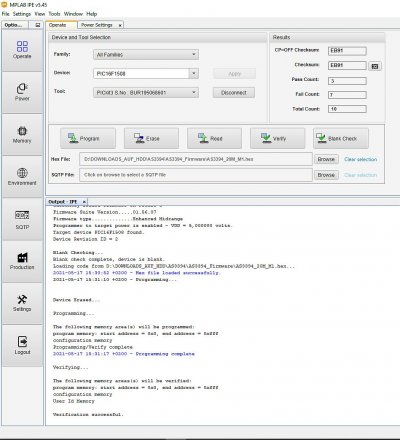The width and height of the screenshot is (400, 440).
Task: Open the Settings tools icon in sidebar
Action: pos(22,303)
